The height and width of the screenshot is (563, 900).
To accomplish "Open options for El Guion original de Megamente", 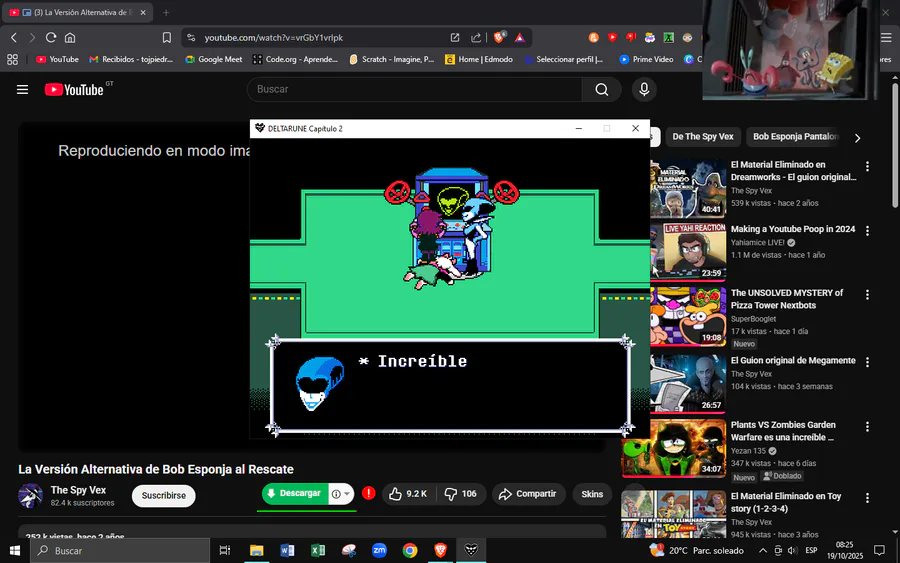I will [867, 362].
